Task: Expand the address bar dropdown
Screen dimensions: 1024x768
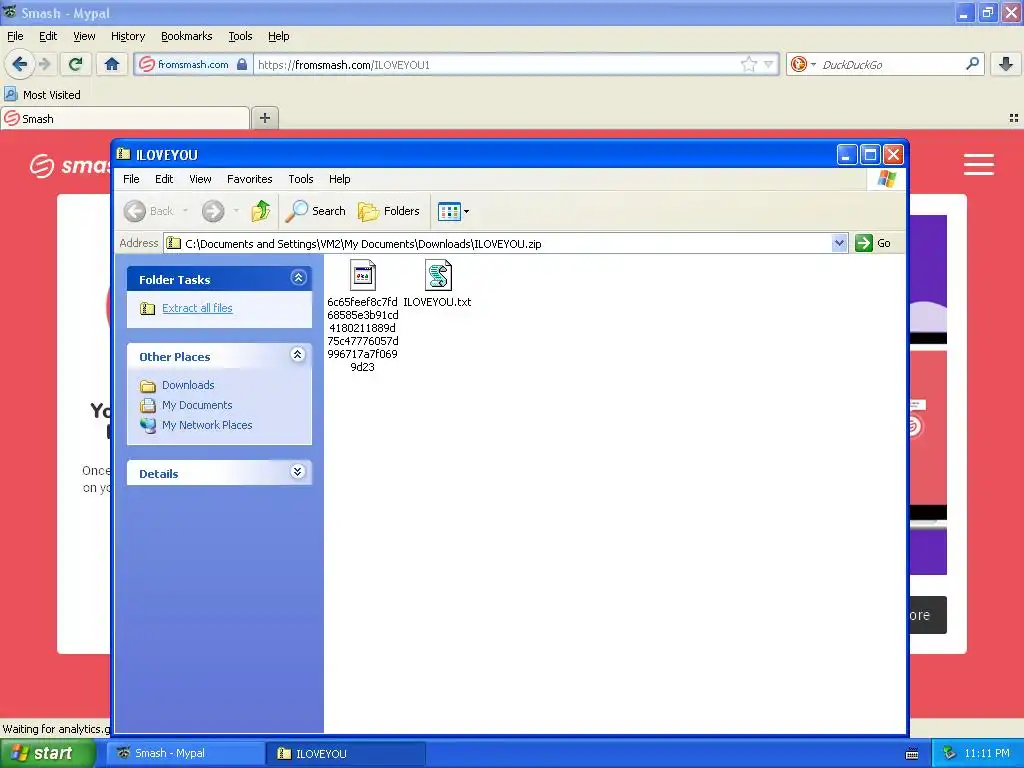Action: tap(839, 244)
